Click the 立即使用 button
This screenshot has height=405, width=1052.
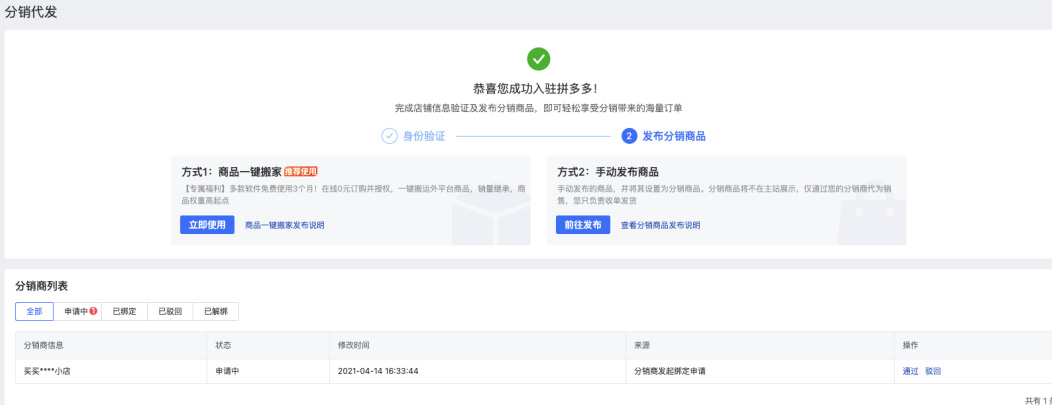coord(207,225)
